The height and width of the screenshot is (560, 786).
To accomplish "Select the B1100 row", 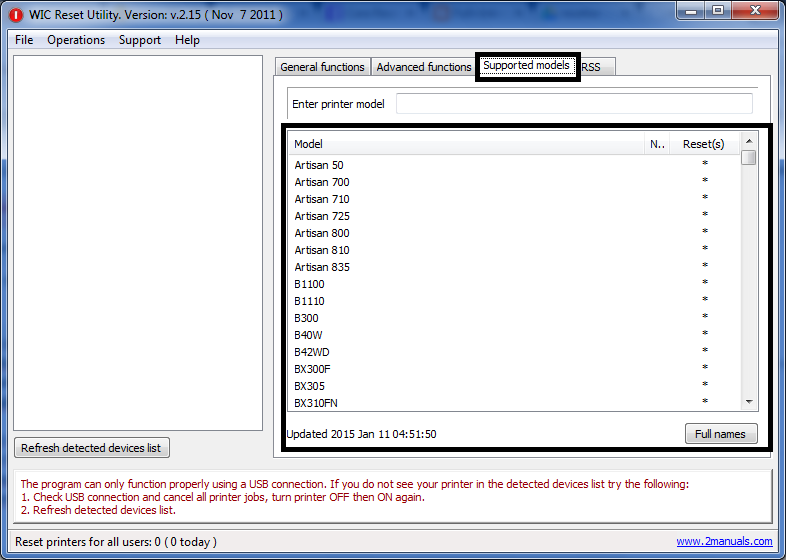I will 514,284.
